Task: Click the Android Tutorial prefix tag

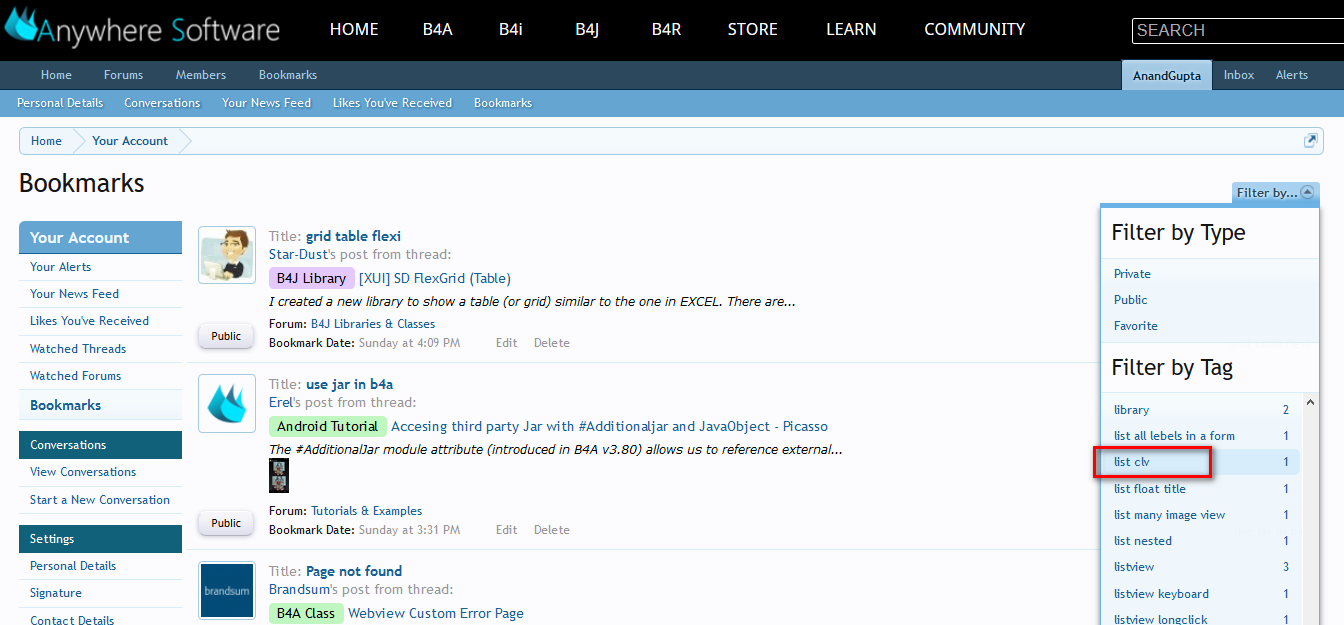Action: pos(327,426)
